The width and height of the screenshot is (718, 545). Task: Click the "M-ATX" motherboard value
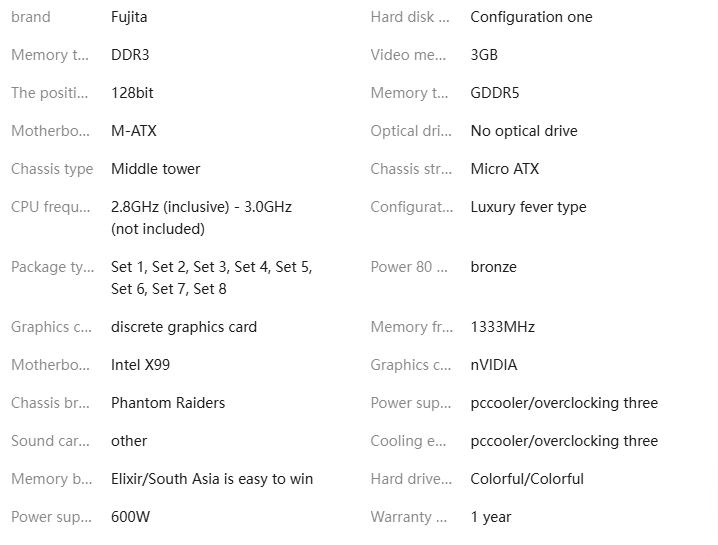click(134, 131)
